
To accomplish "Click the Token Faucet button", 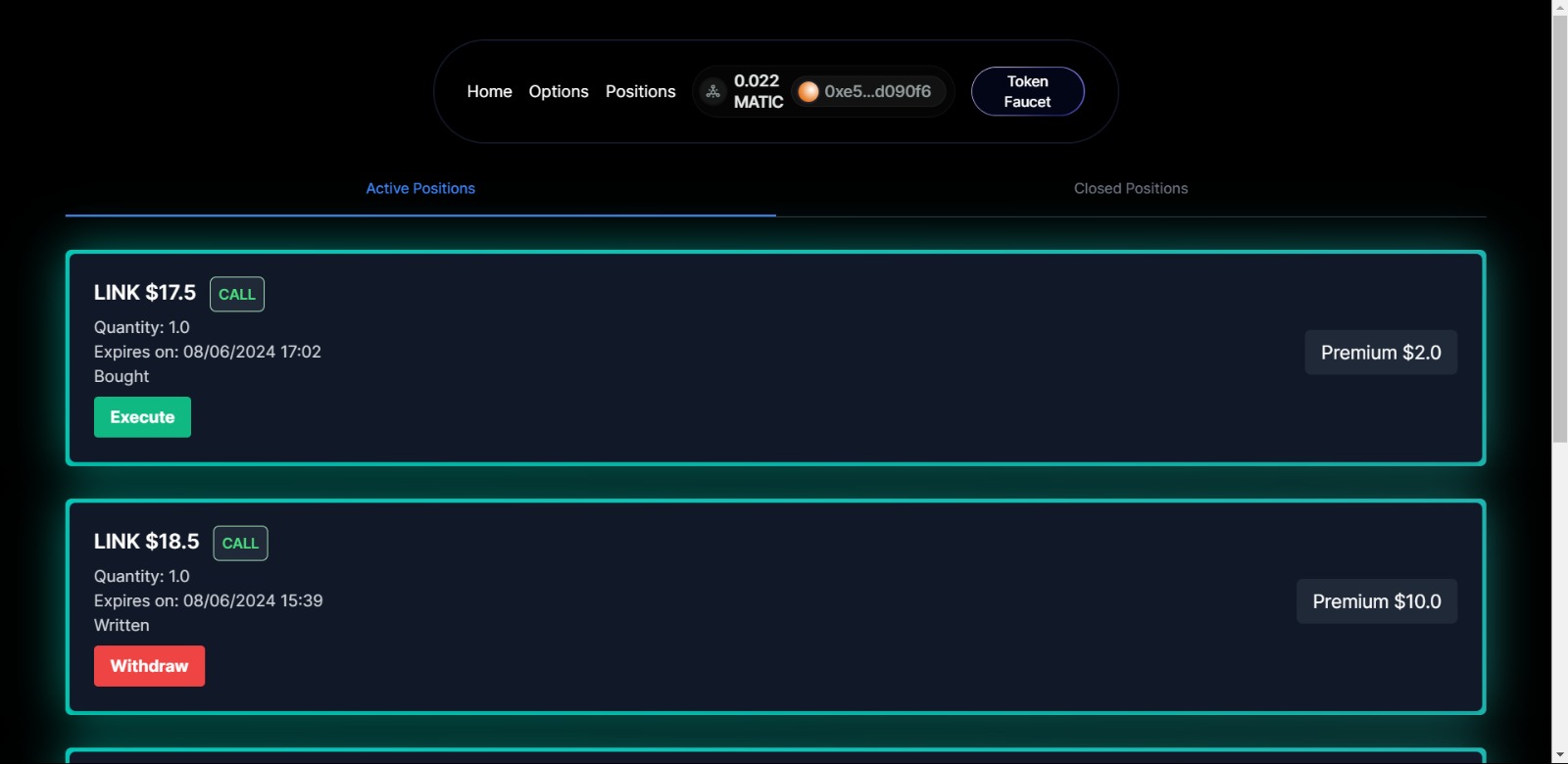I will click(x=1027, y=91).
